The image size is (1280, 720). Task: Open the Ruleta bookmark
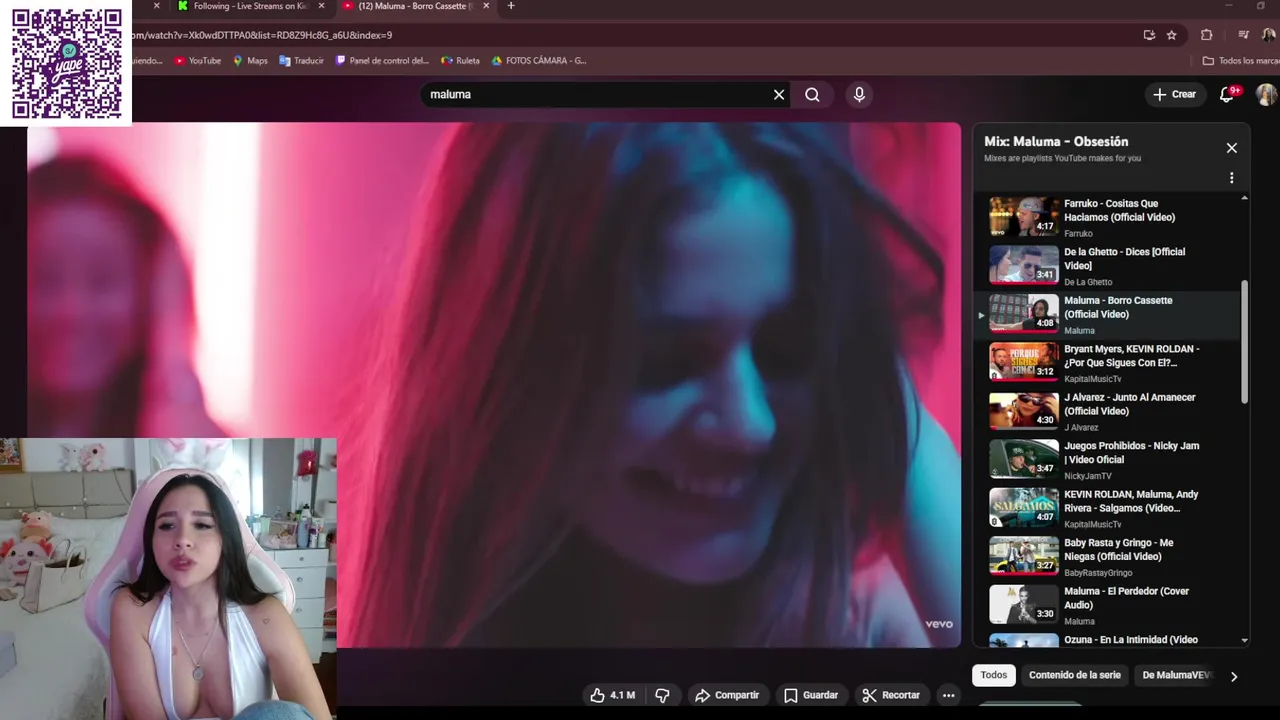(460, 61)
